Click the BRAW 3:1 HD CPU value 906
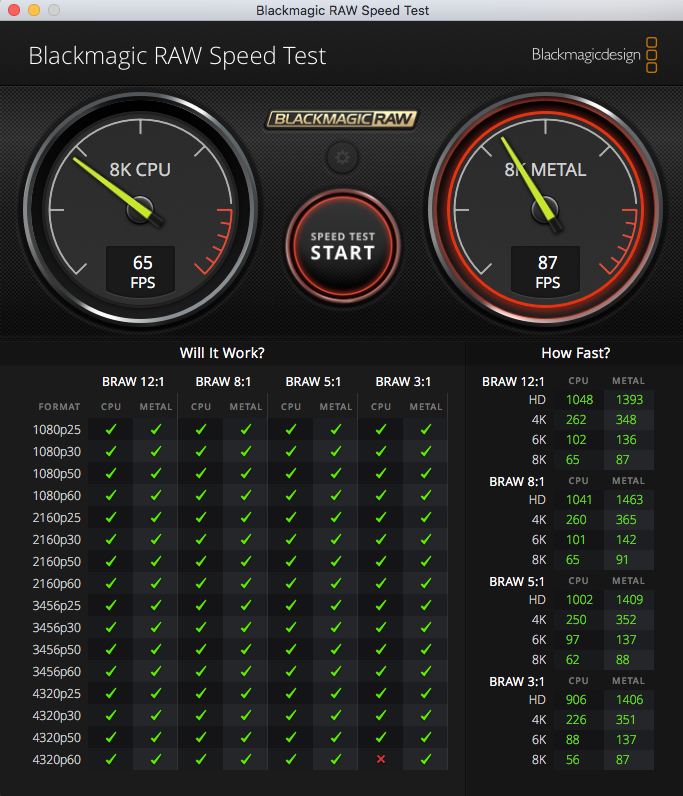The image size is (683, 796). coord(576,700)
